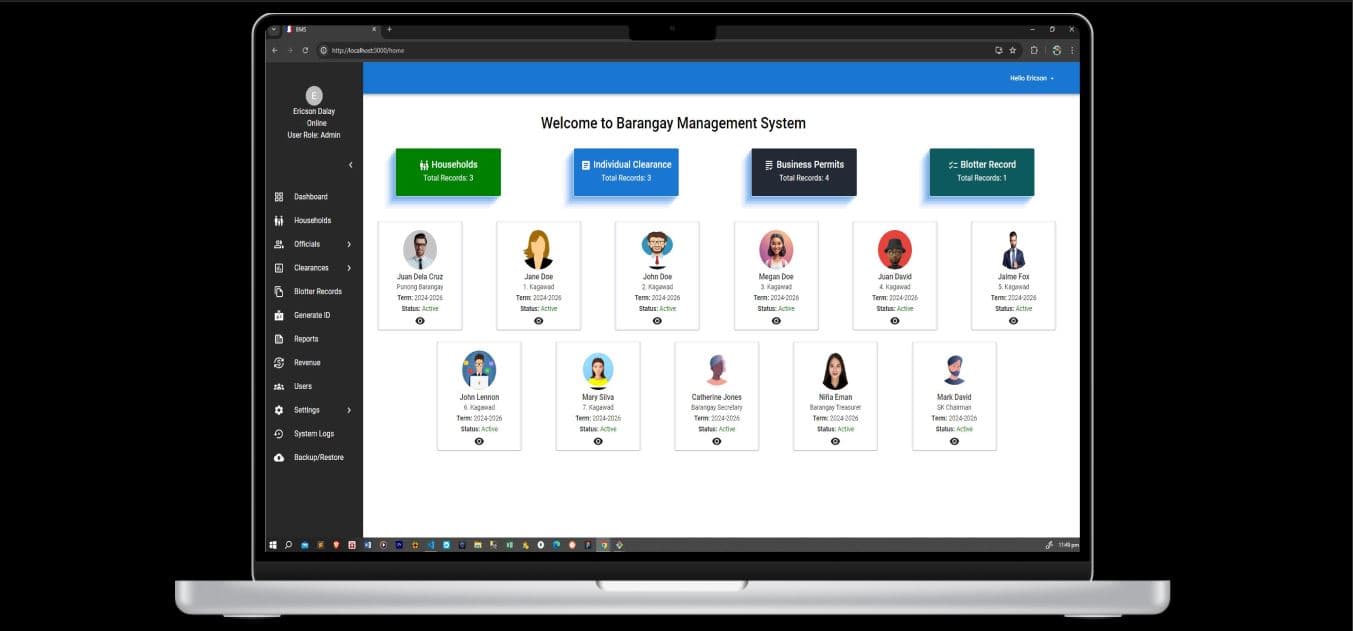Open the Households total records card
The image size is (1353, 631).
(447, 170)
